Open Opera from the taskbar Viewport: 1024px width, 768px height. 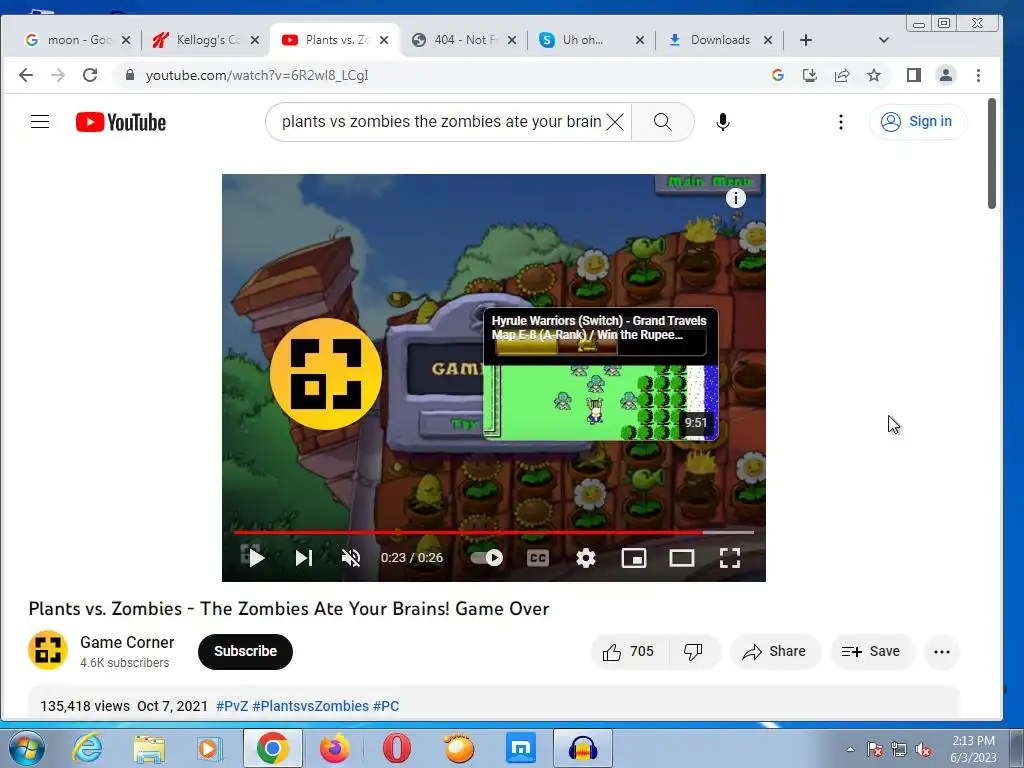coord(396,748)
